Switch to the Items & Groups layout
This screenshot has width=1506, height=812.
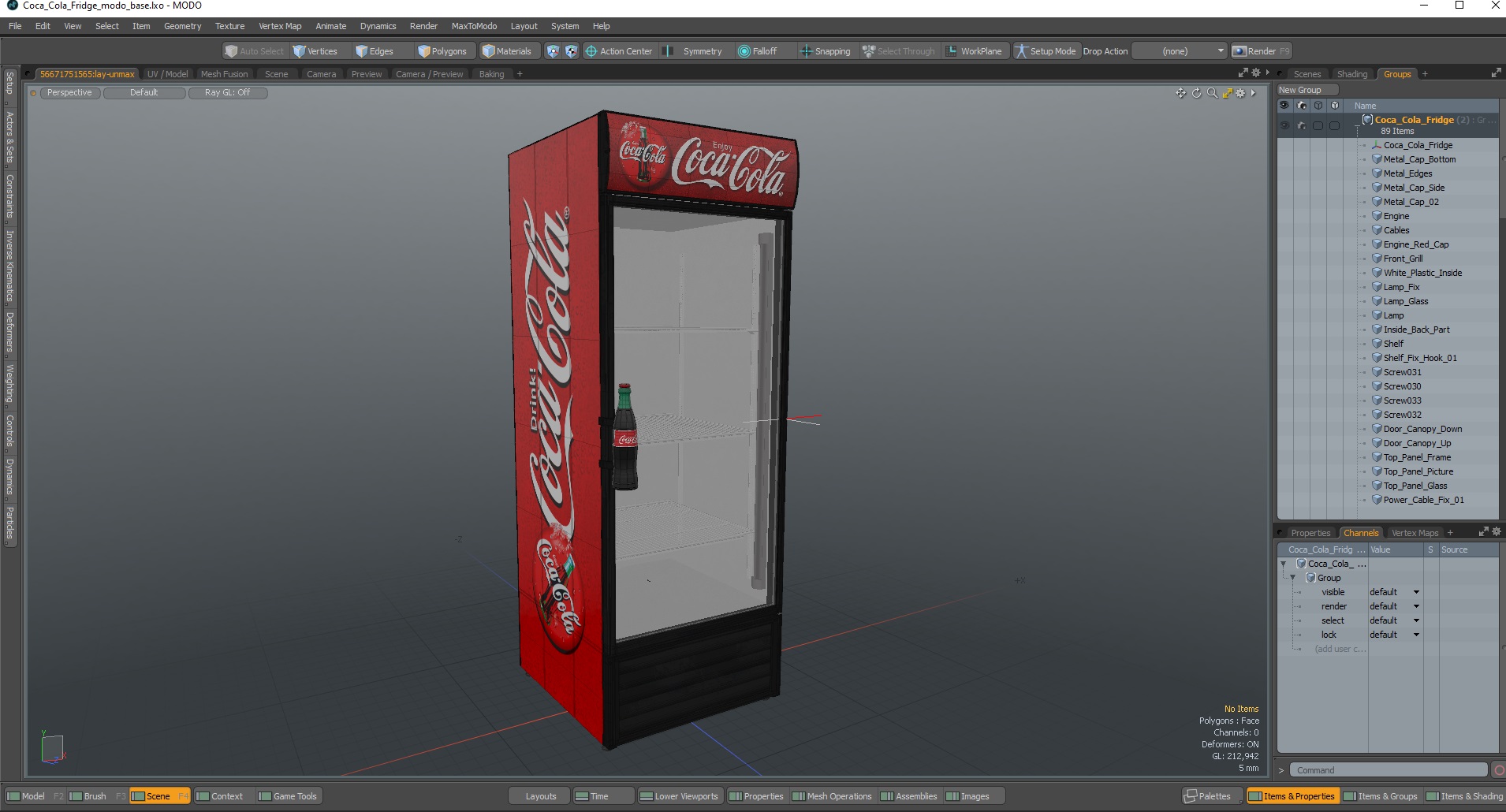pyautogui.click(x=1380, y=796)
